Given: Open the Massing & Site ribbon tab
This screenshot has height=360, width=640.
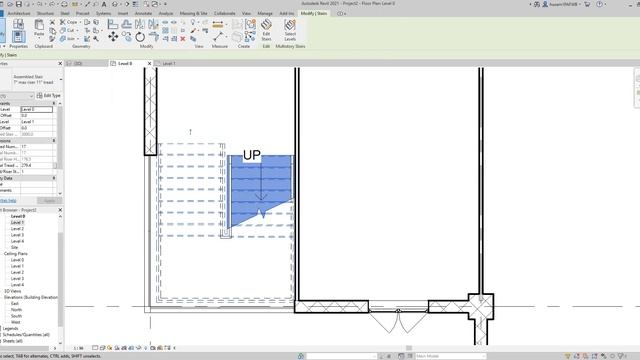Looking at the screenshot, I should pos(193,13).
